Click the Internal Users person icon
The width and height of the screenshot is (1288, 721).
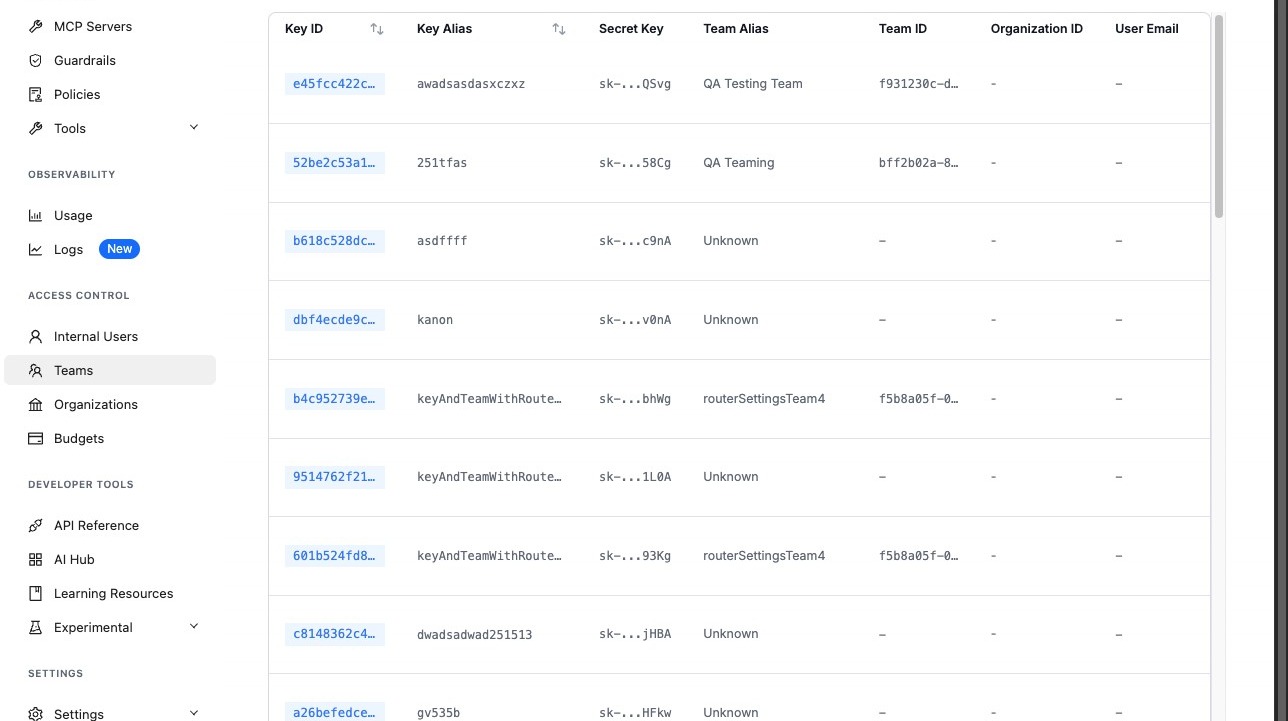click(36, 336)
